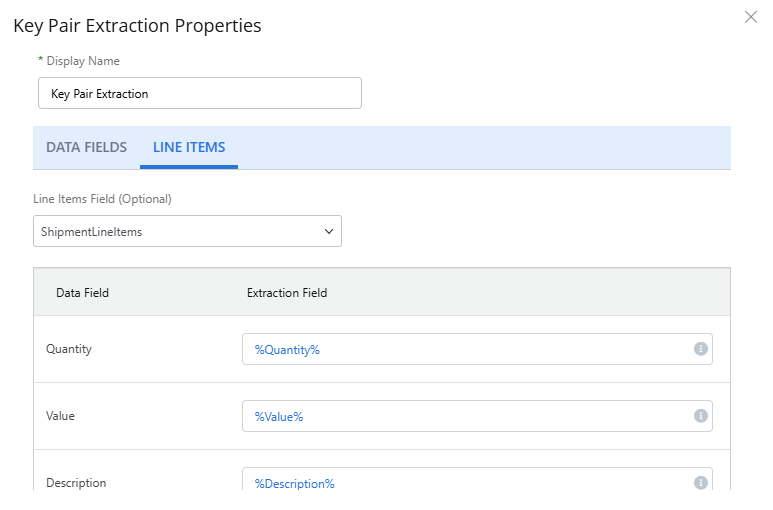This screenshot has width=773, height=510.
Task: Expand the Line Items Field chevron arrow
Action: coord(329,231)
